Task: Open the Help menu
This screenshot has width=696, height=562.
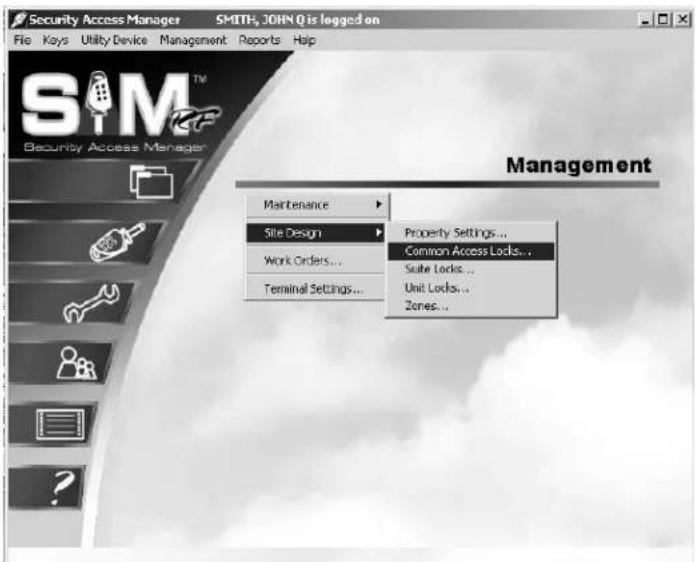Action: tap(304, 40)
